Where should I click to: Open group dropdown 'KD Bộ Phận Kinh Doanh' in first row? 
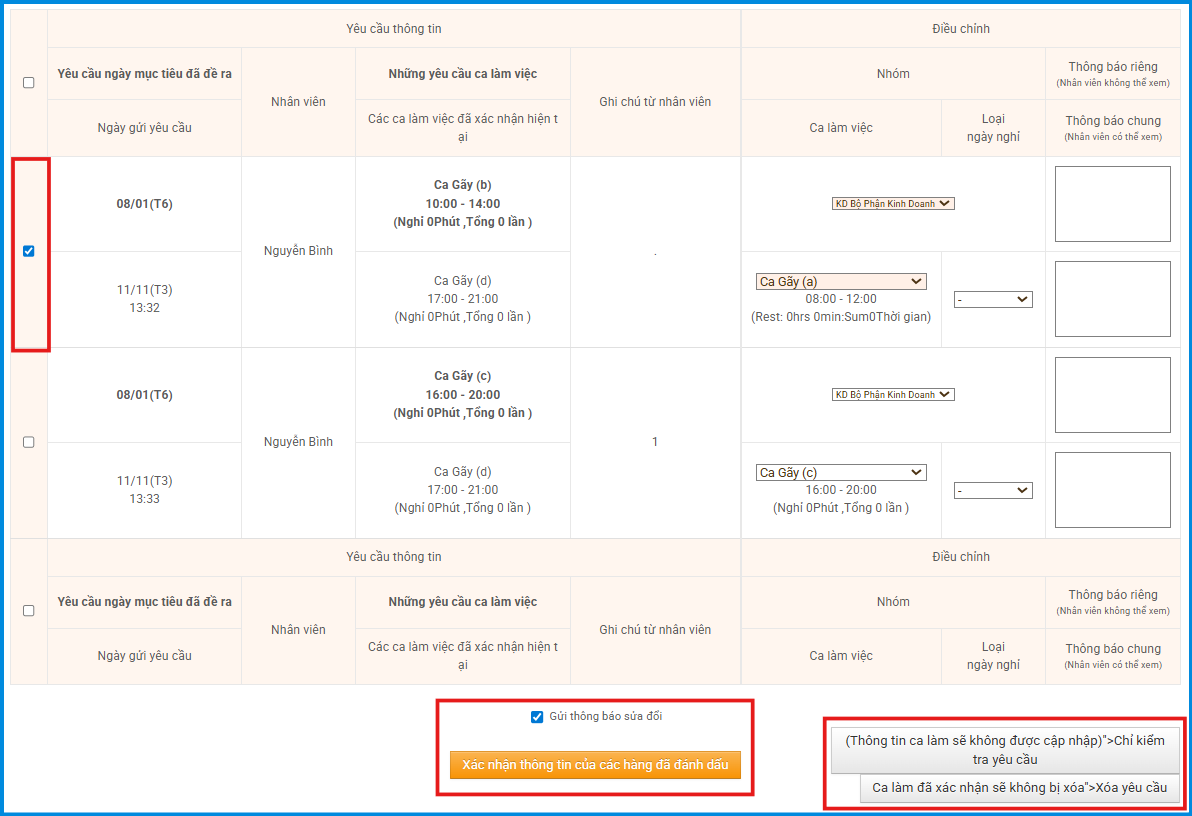[x=893, y=204]
